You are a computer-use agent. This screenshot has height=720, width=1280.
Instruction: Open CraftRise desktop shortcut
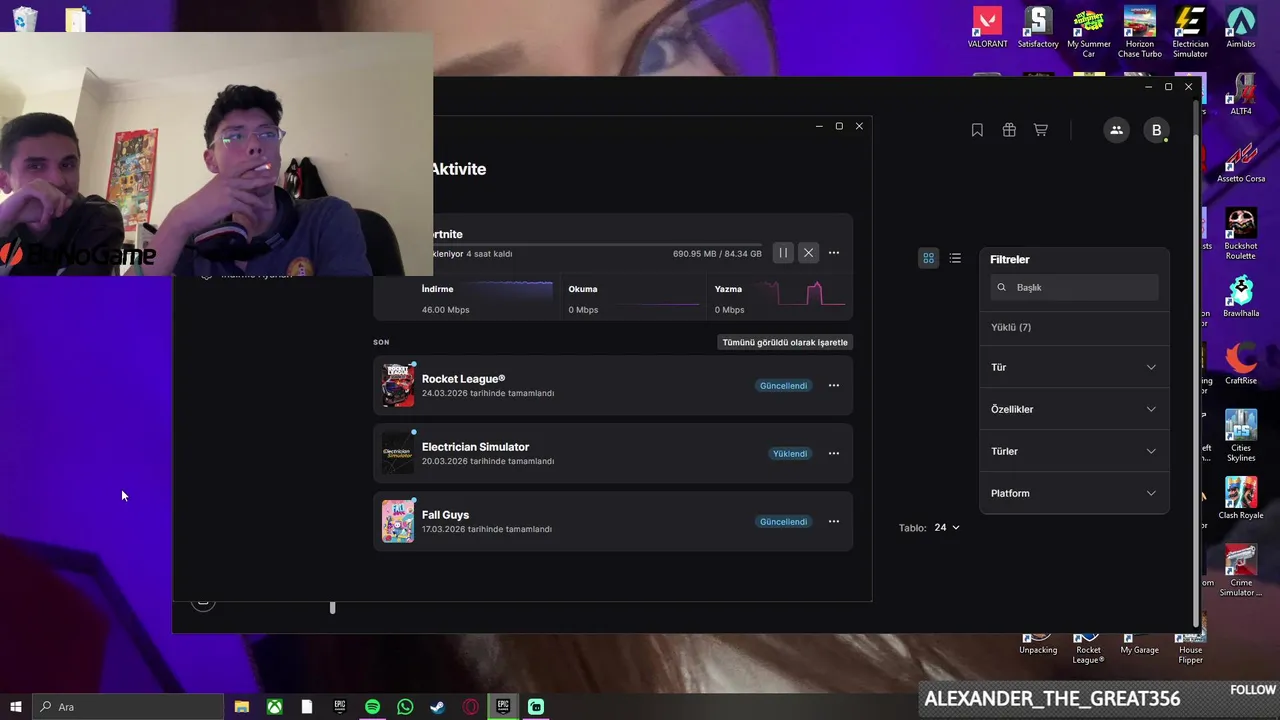click(1241, 364)
